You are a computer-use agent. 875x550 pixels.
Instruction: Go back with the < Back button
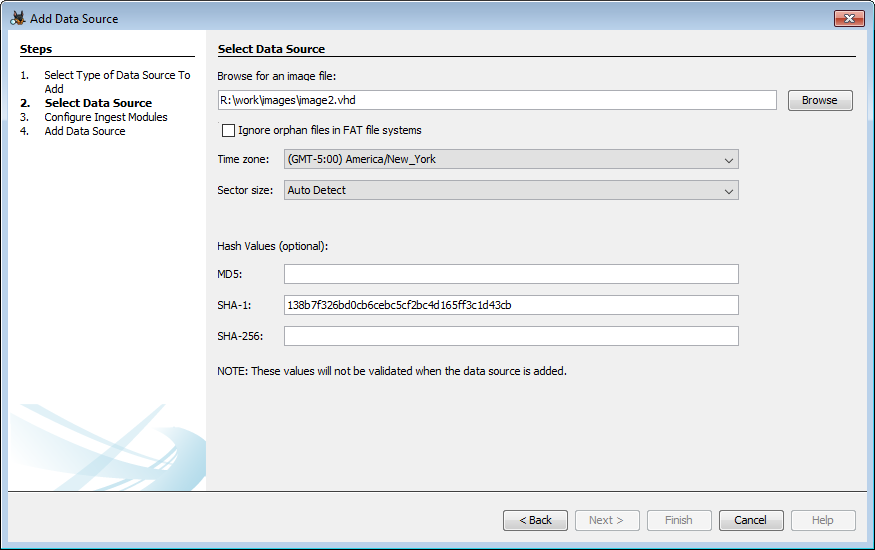(535, 520)
